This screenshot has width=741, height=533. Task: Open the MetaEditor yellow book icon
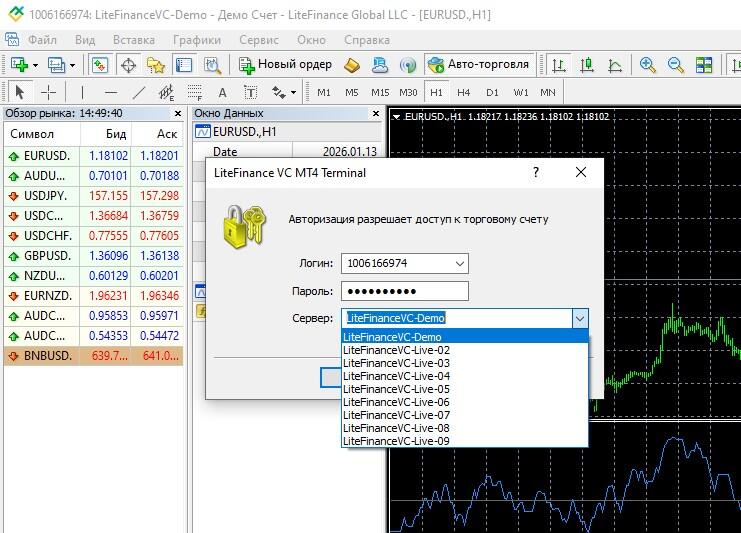352,65
